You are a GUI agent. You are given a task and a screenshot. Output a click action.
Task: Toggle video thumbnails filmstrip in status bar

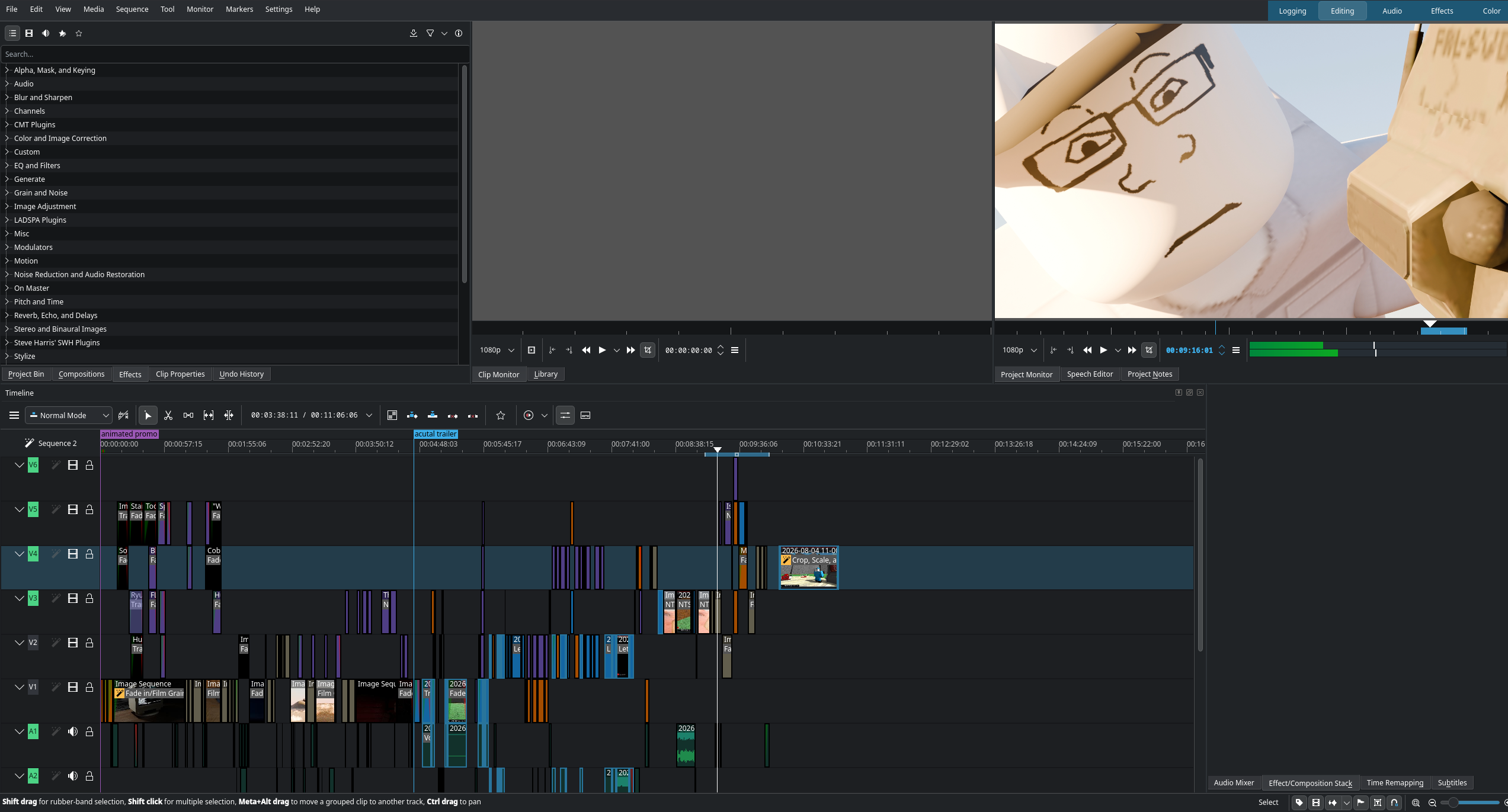tap(1316, 803)
